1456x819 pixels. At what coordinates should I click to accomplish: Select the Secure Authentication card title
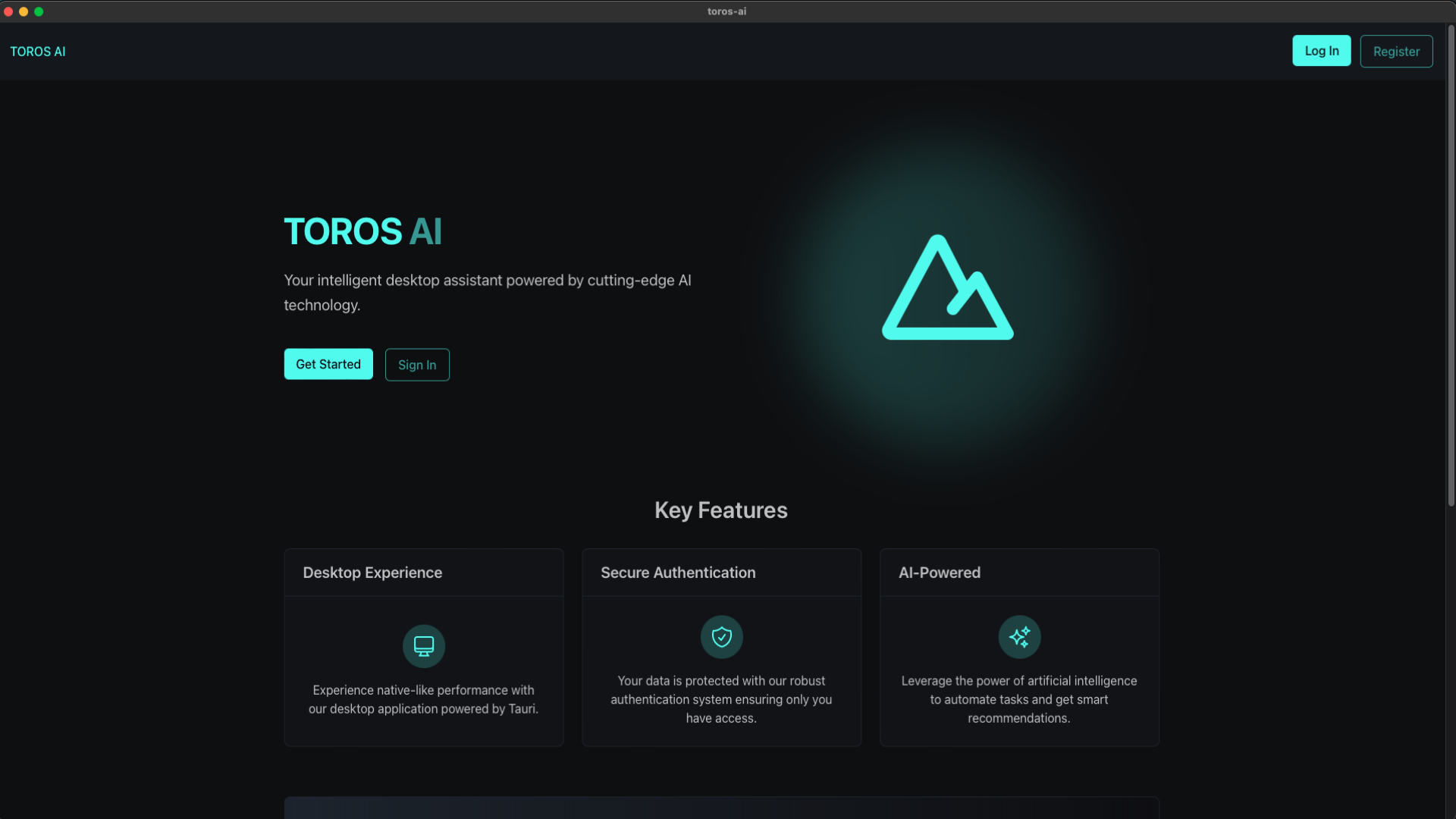pyautogui.click(x=678, y=573)
